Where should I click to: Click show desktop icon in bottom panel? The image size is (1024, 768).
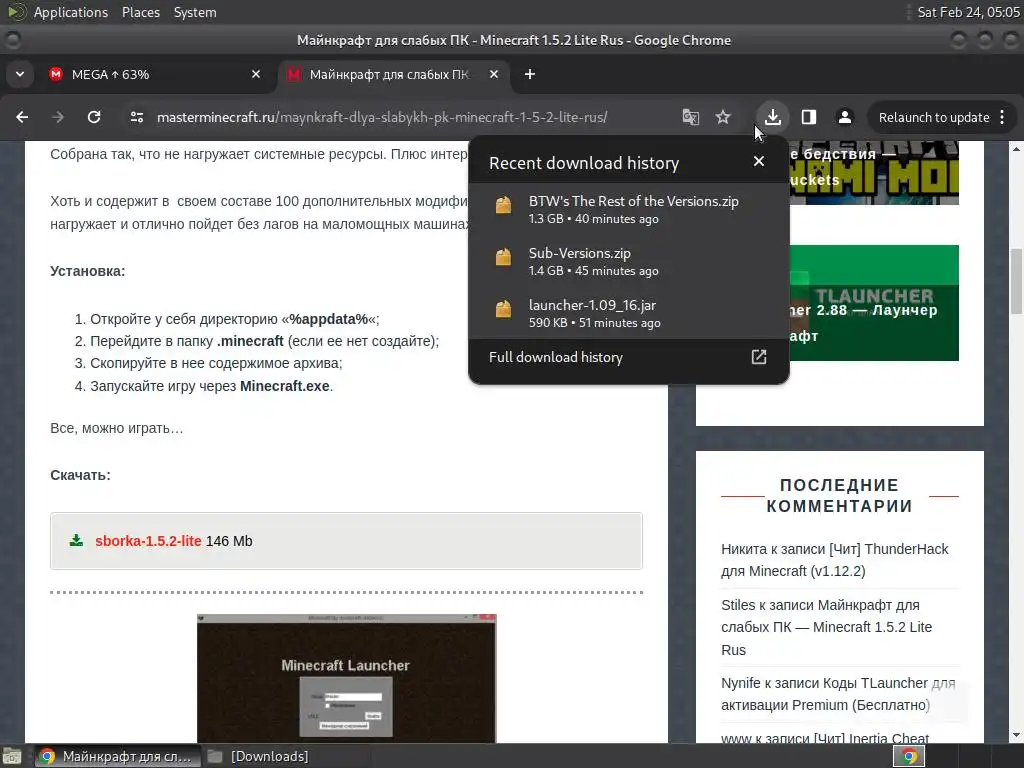pos(12,756)
